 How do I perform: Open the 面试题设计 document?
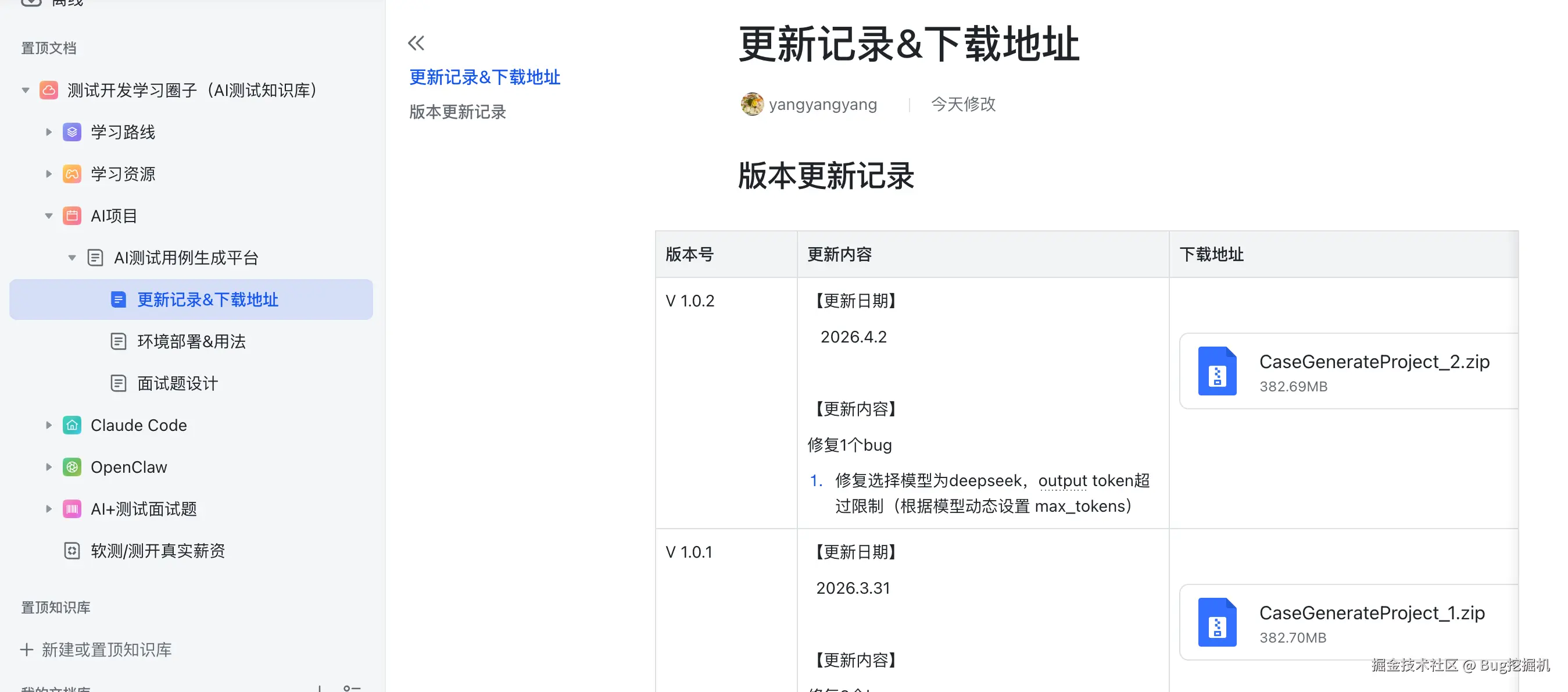tap(177, 383)
